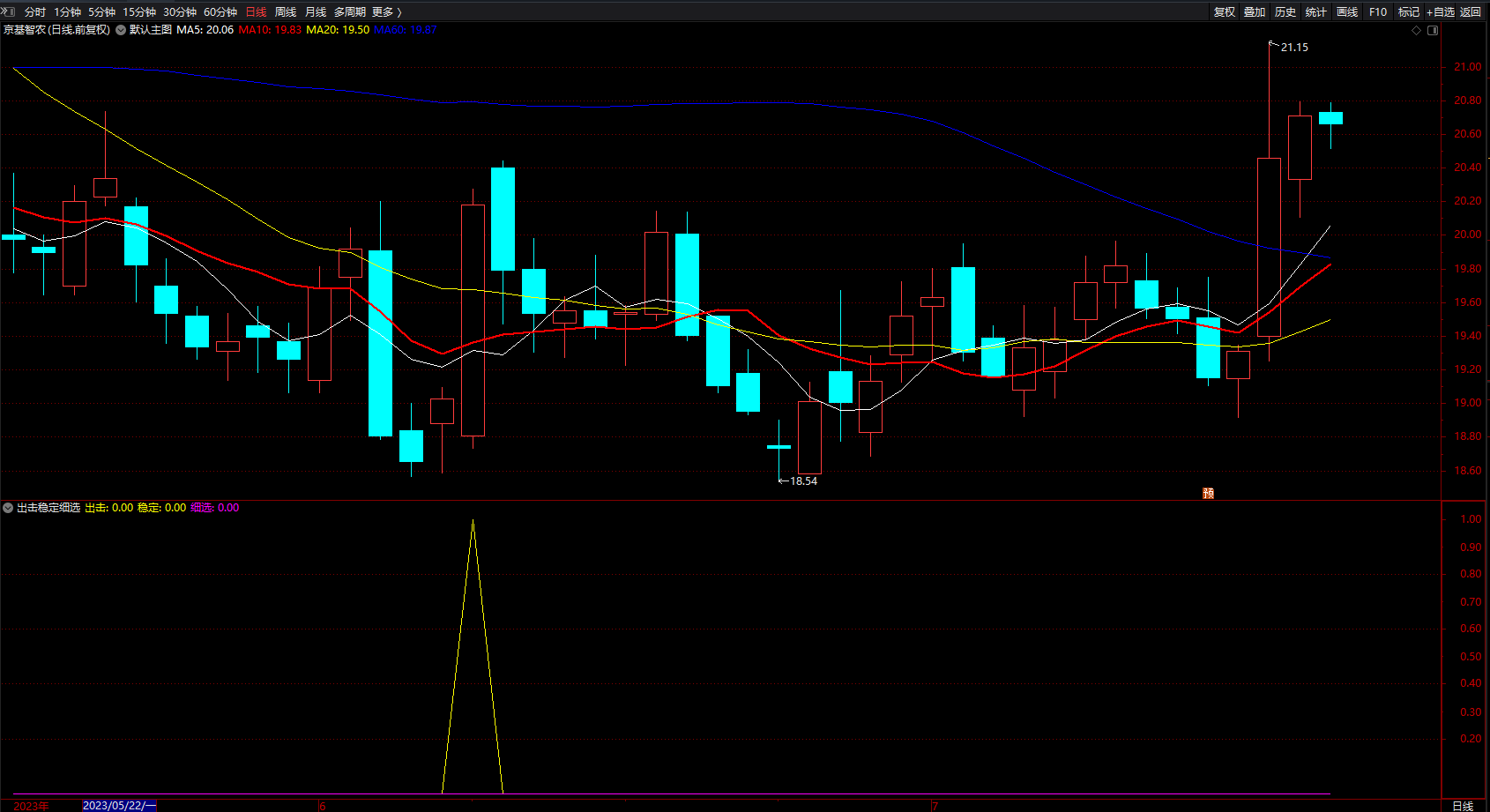The image size is (1490, 812).
Task: Select the 1分钟 period tab
Action: coord(67,12)
